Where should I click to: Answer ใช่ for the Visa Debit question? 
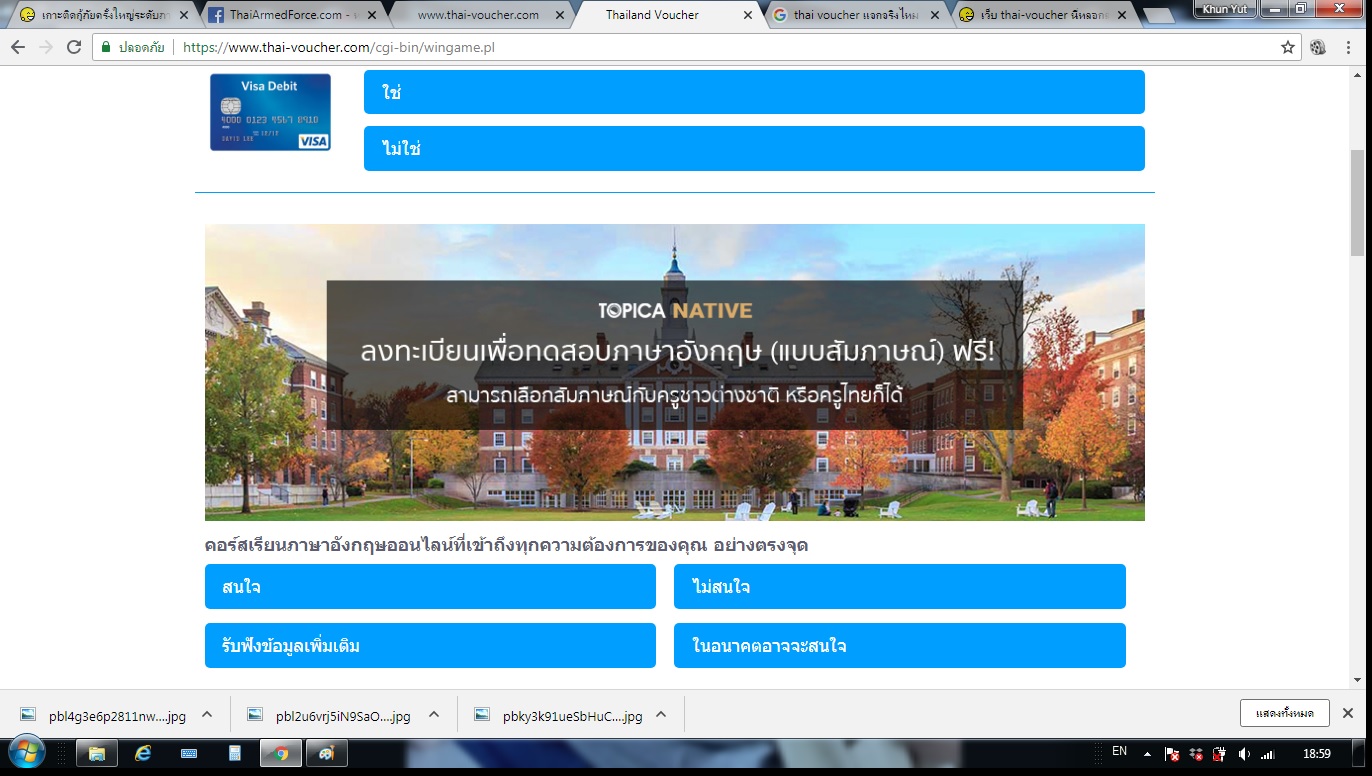pos(754,92)
